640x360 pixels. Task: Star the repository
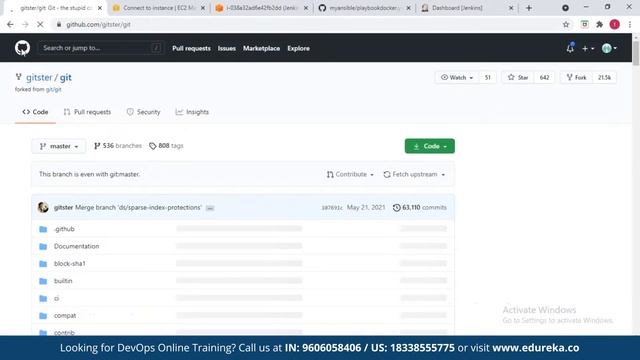[x=518, y=78]
